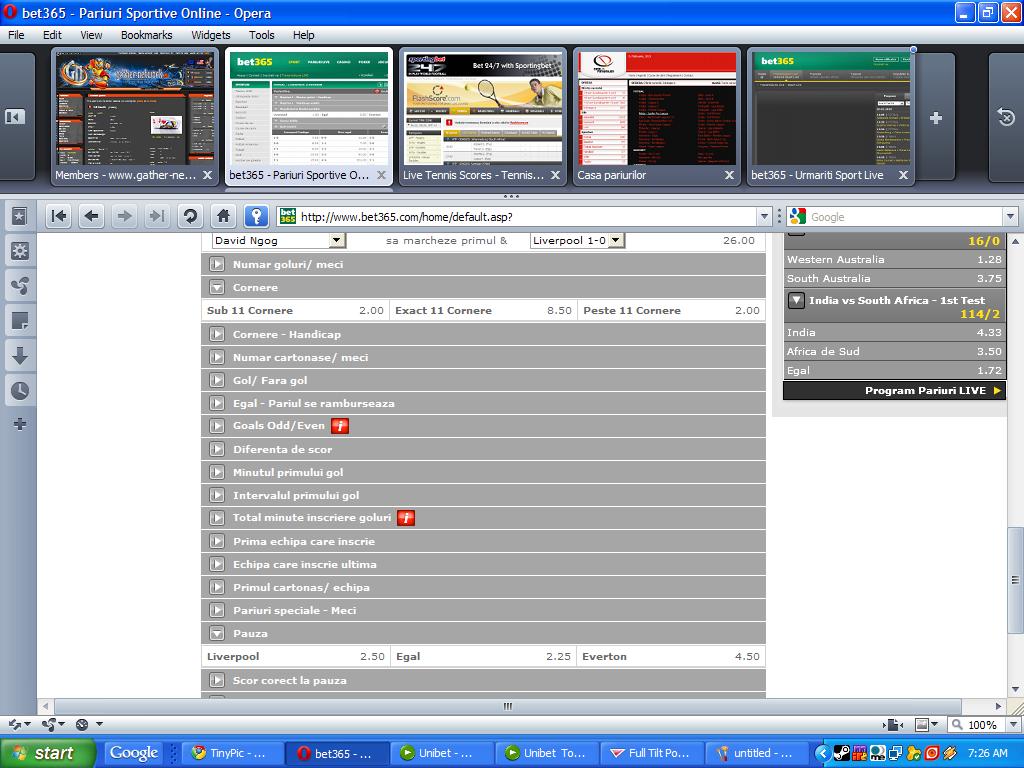
Task: Toggle the side panel button beside tabs
Action: (15, 117)
